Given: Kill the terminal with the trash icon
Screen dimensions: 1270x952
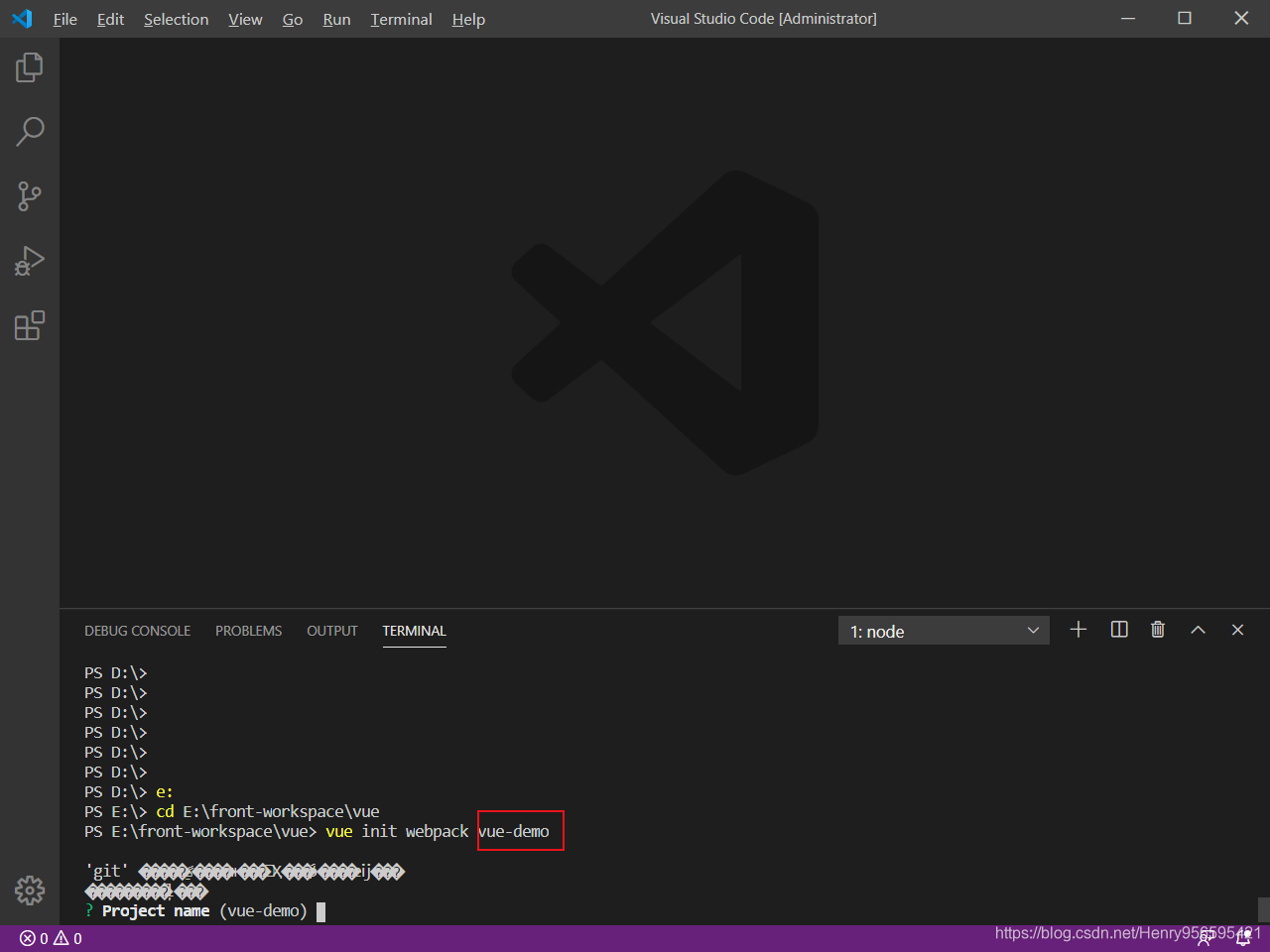Looking at the screenshot, I should click(x=1157, y=630).
